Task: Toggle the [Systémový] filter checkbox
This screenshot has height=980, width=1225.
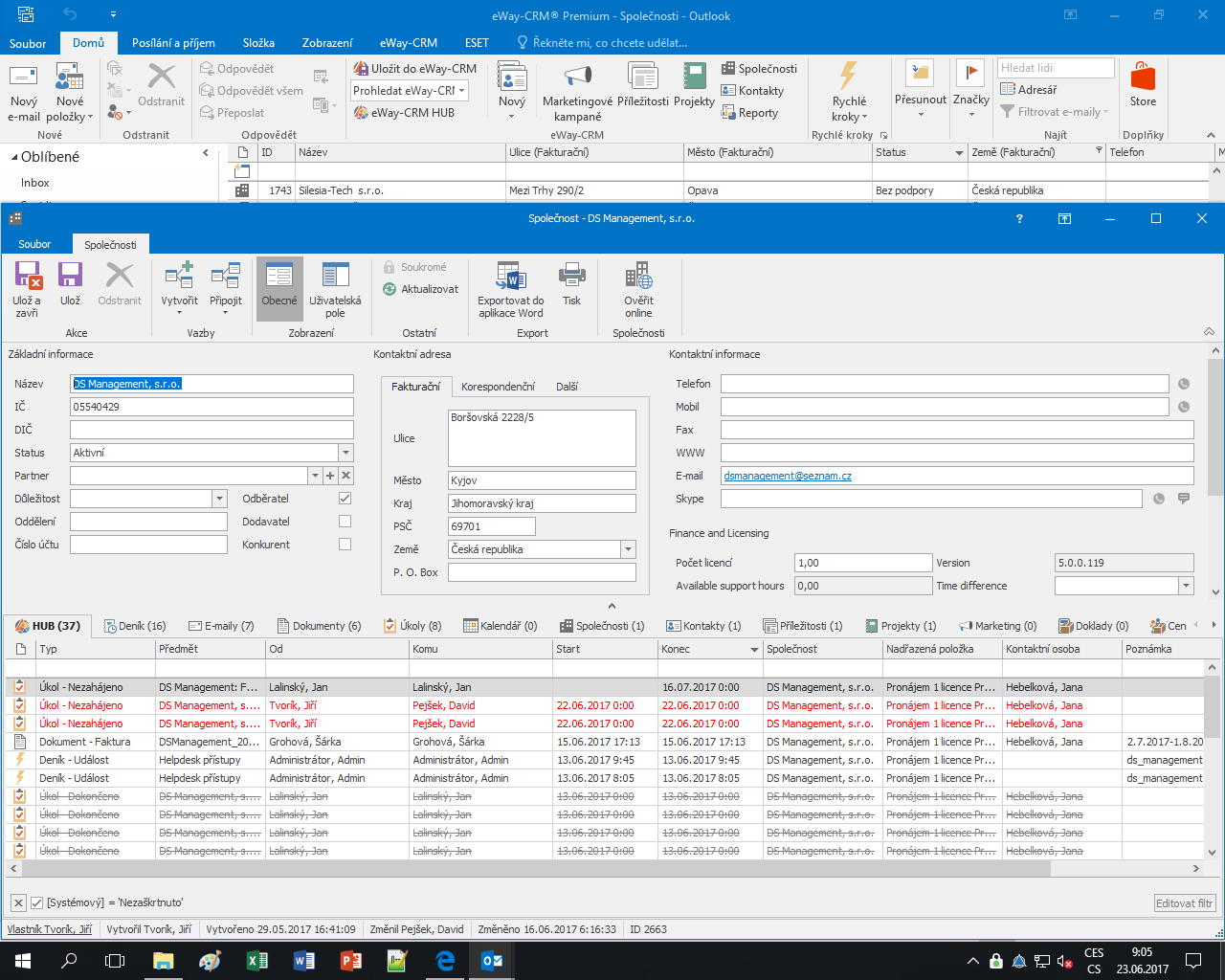Action: click(37, 902)
